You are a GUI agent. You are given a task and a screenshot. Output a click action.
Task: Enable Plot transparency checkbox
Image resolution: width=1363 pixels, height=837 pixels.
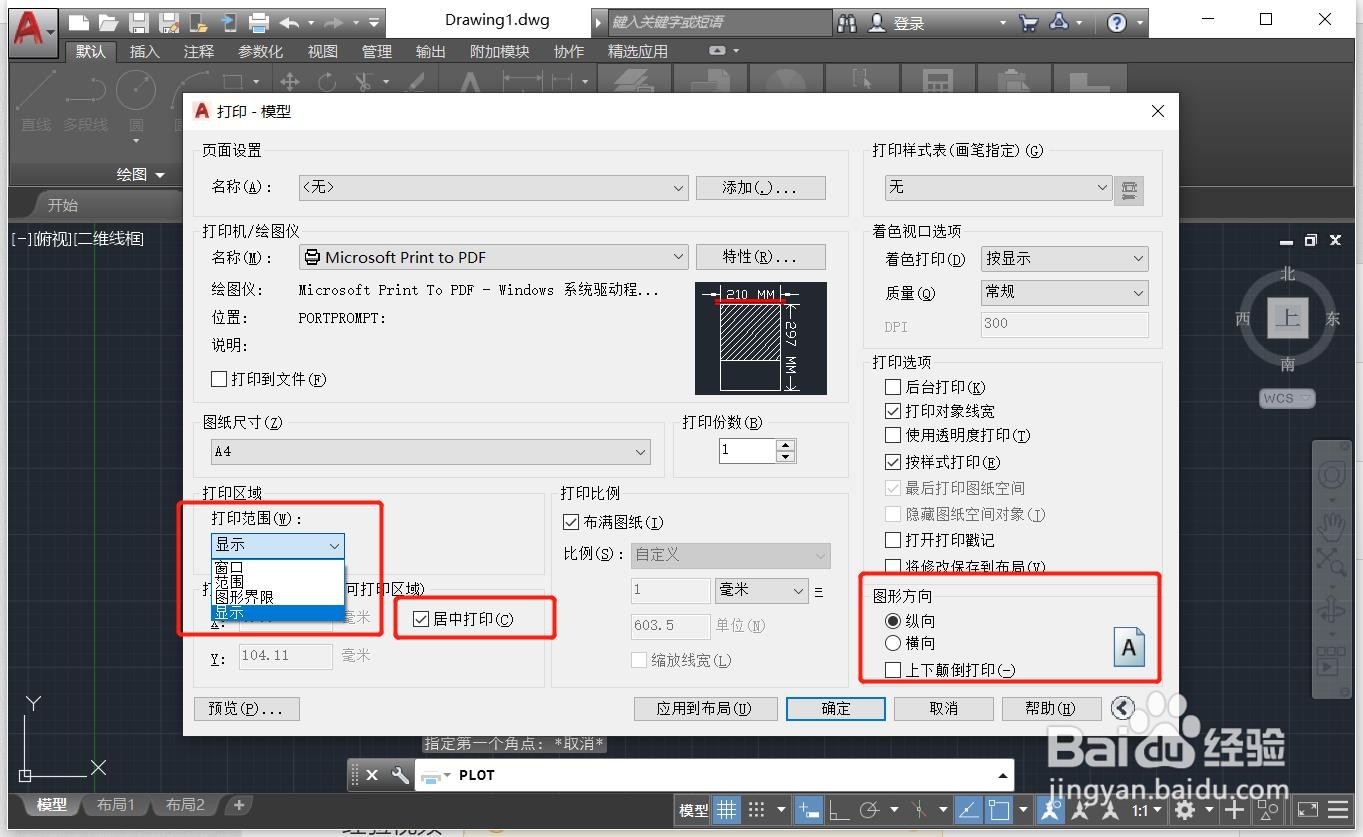893,435
